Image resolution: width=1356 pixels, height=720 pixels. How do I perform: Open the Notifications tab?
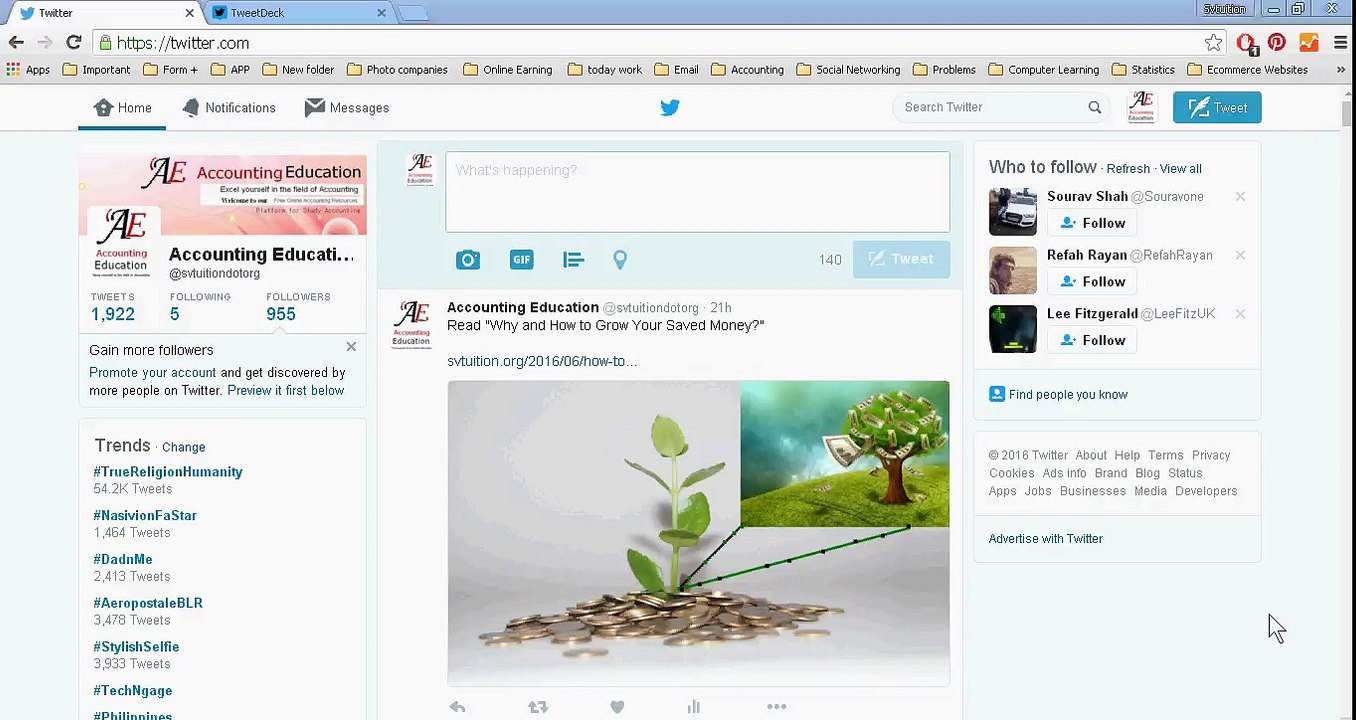(229, 108)
